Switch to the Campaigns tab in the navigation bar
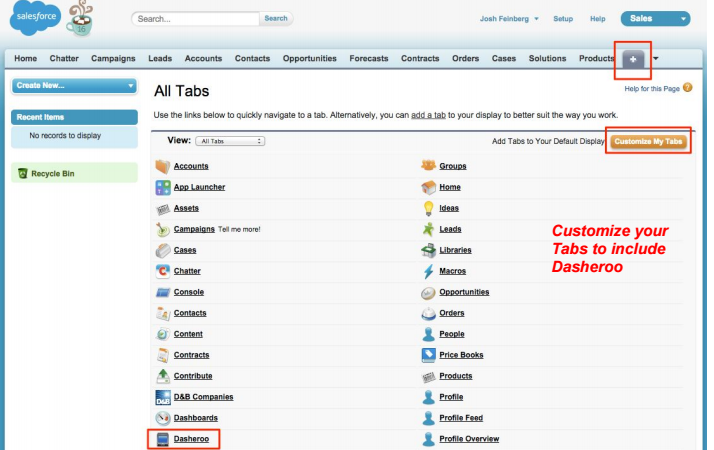 click(113, 58)
